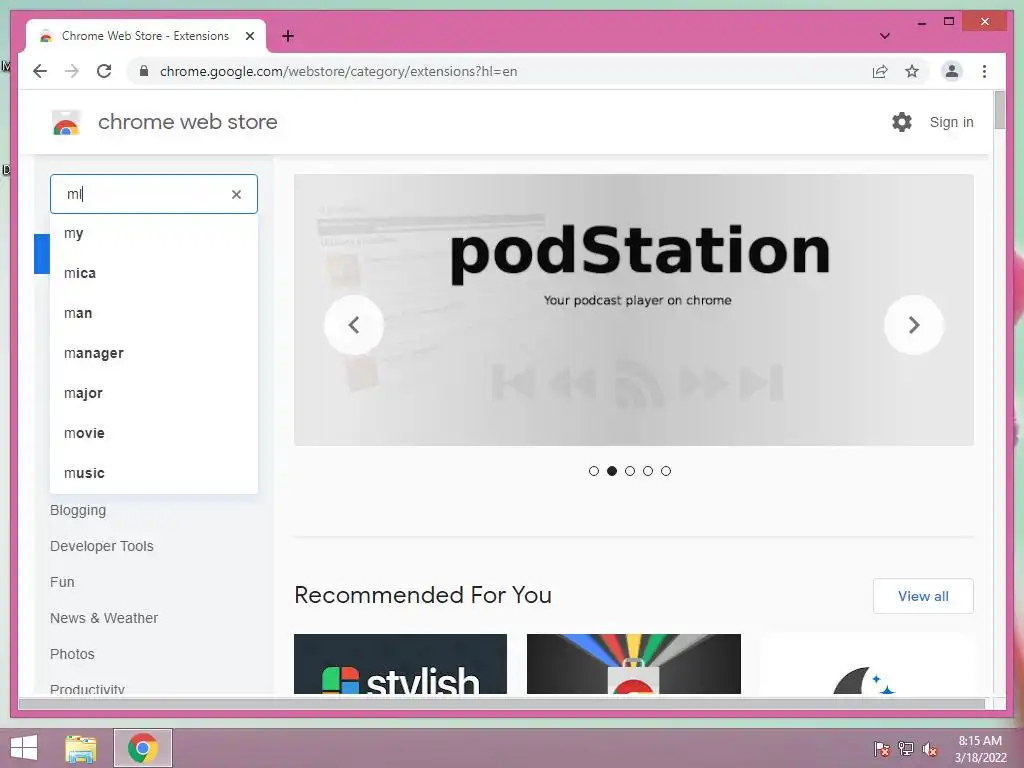Close the Chrome Web Store tab
This screenshot has height=768, width=1024.
point(249,36)
